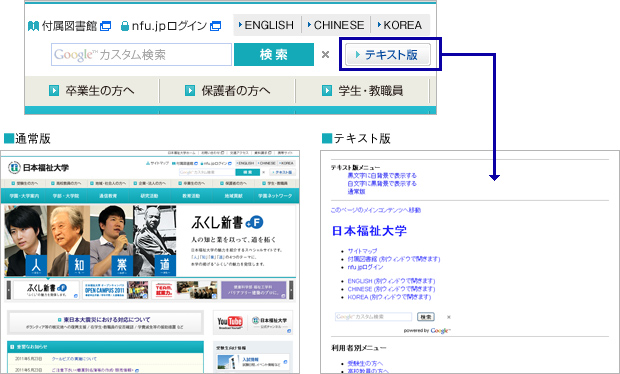Screen dimensions: 620x374
Task: Click the arrow icon beside 保護者の方へ in enlarged header
Action: 190,91
